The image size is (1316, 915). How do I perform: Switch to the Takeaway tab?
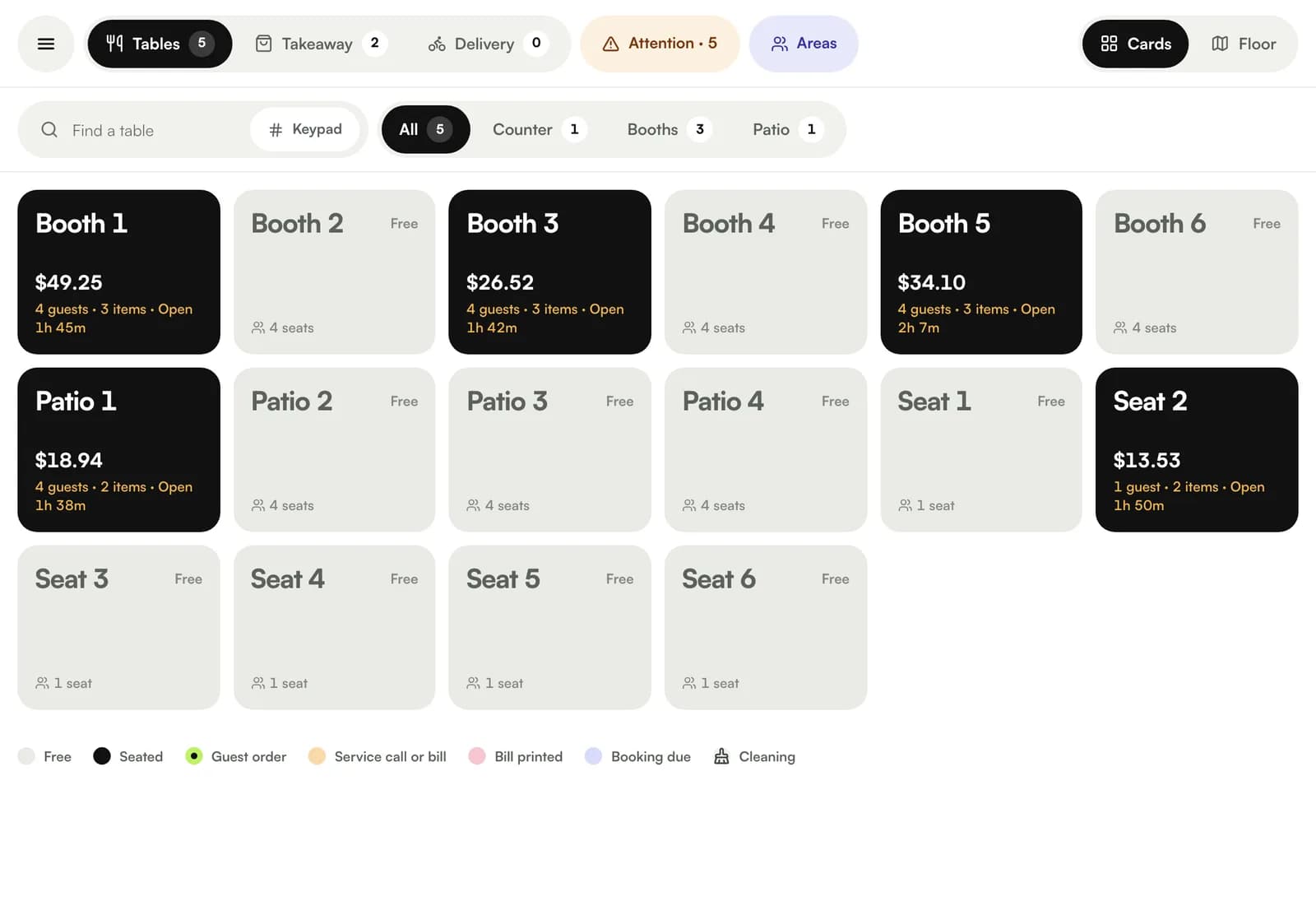pyautogui.click(x=321, y=44)
